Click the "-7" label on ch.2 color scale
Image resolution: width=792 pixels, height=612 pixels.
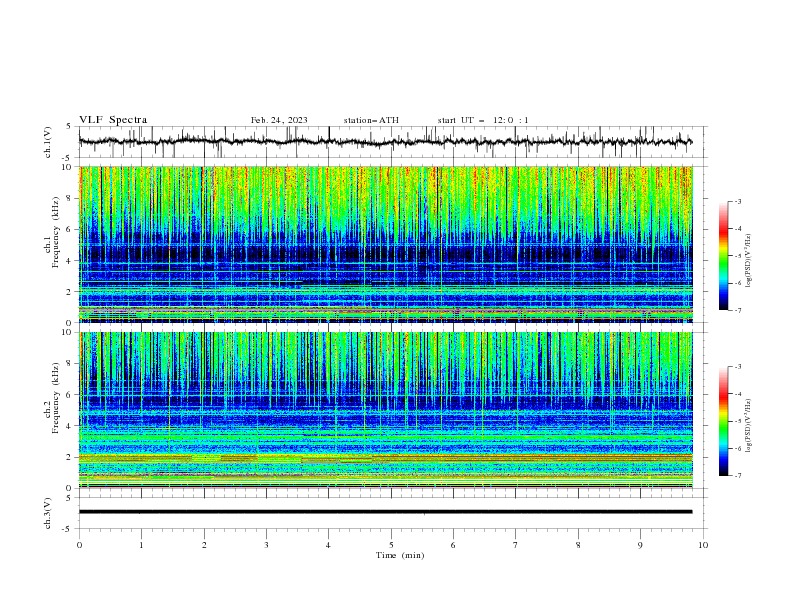[x=738, y=475]
